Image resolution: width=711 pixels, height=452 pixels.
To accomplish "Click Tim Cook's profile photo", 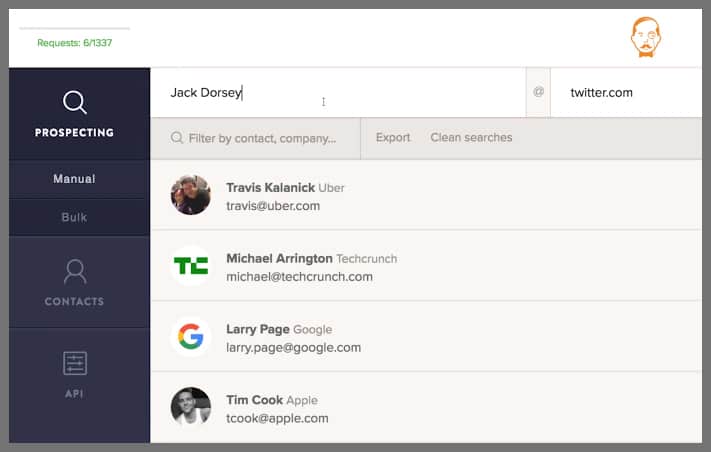I will (x=190, y=407).
